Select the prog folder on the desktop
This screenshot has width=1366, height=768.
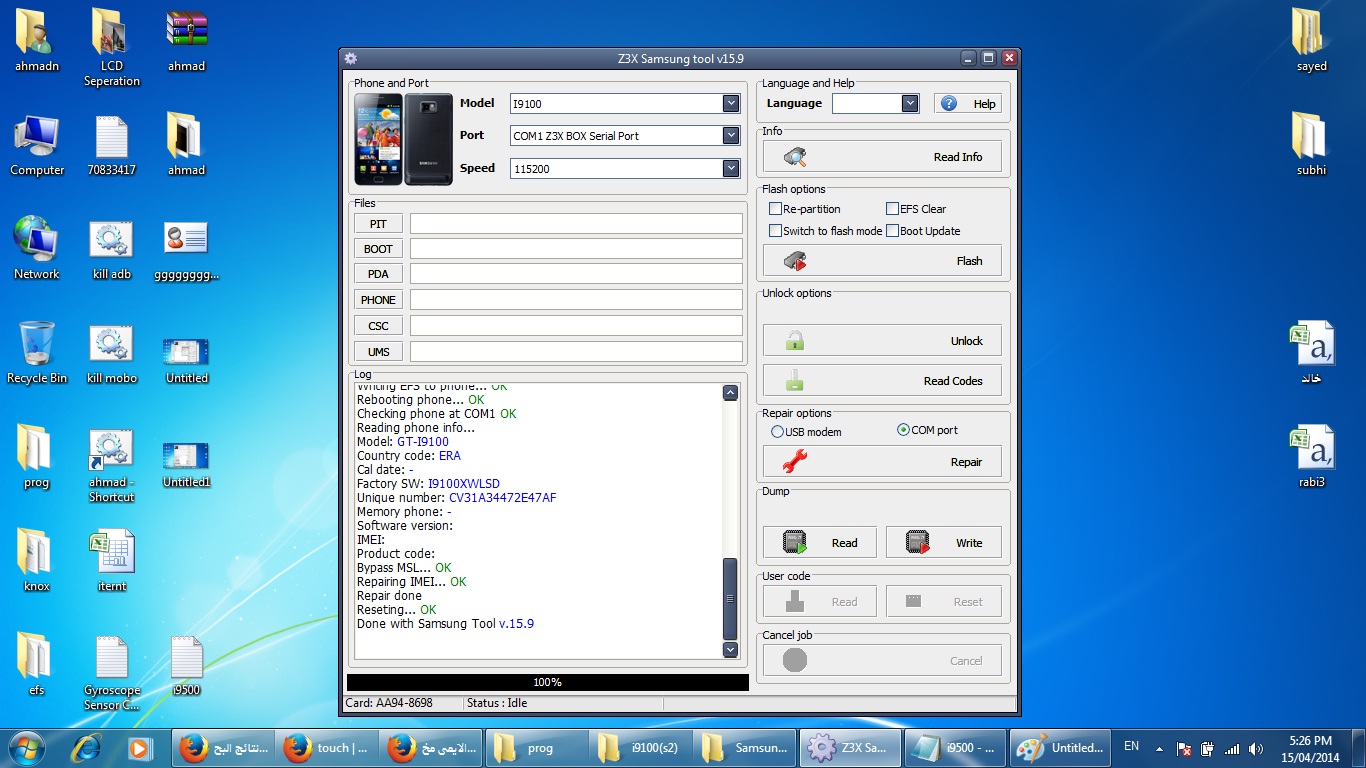click(37, 456)
